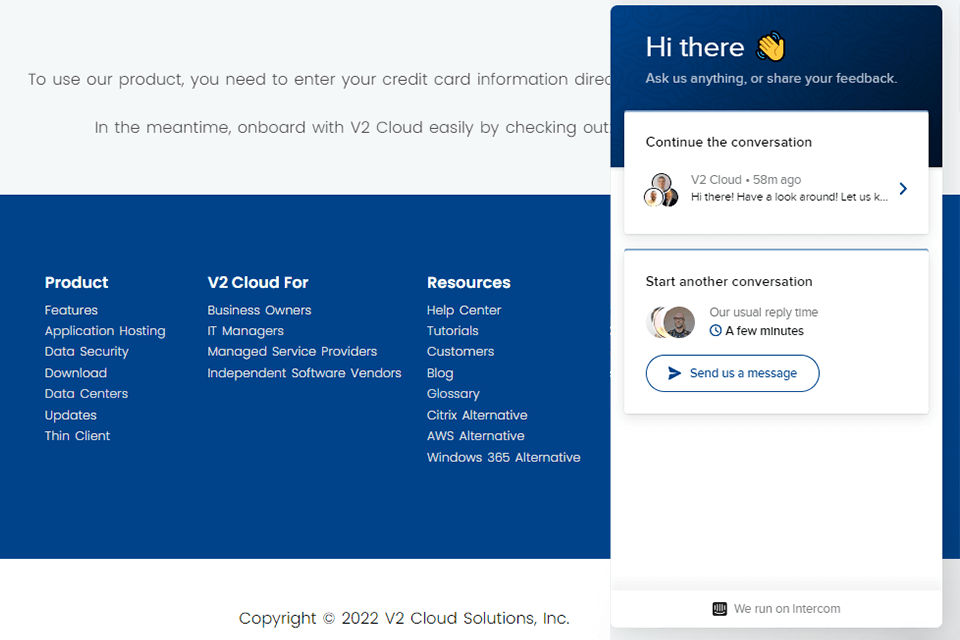
Task: Click the V2 Cloud team avatars in conversation
Action: pos(662,190)
